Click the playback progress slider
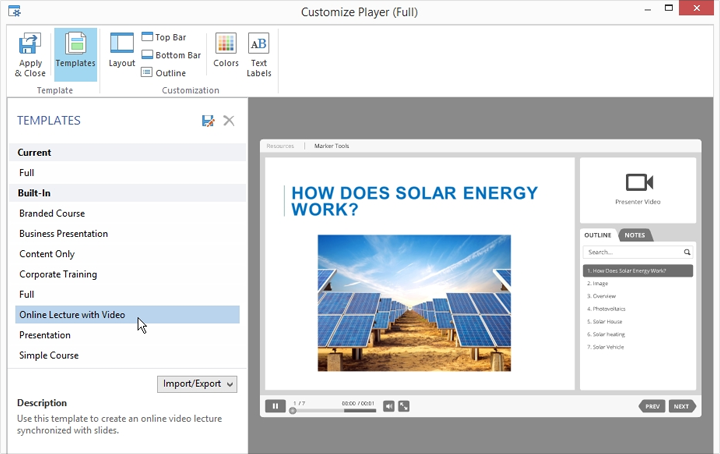 tap(334, 410)
